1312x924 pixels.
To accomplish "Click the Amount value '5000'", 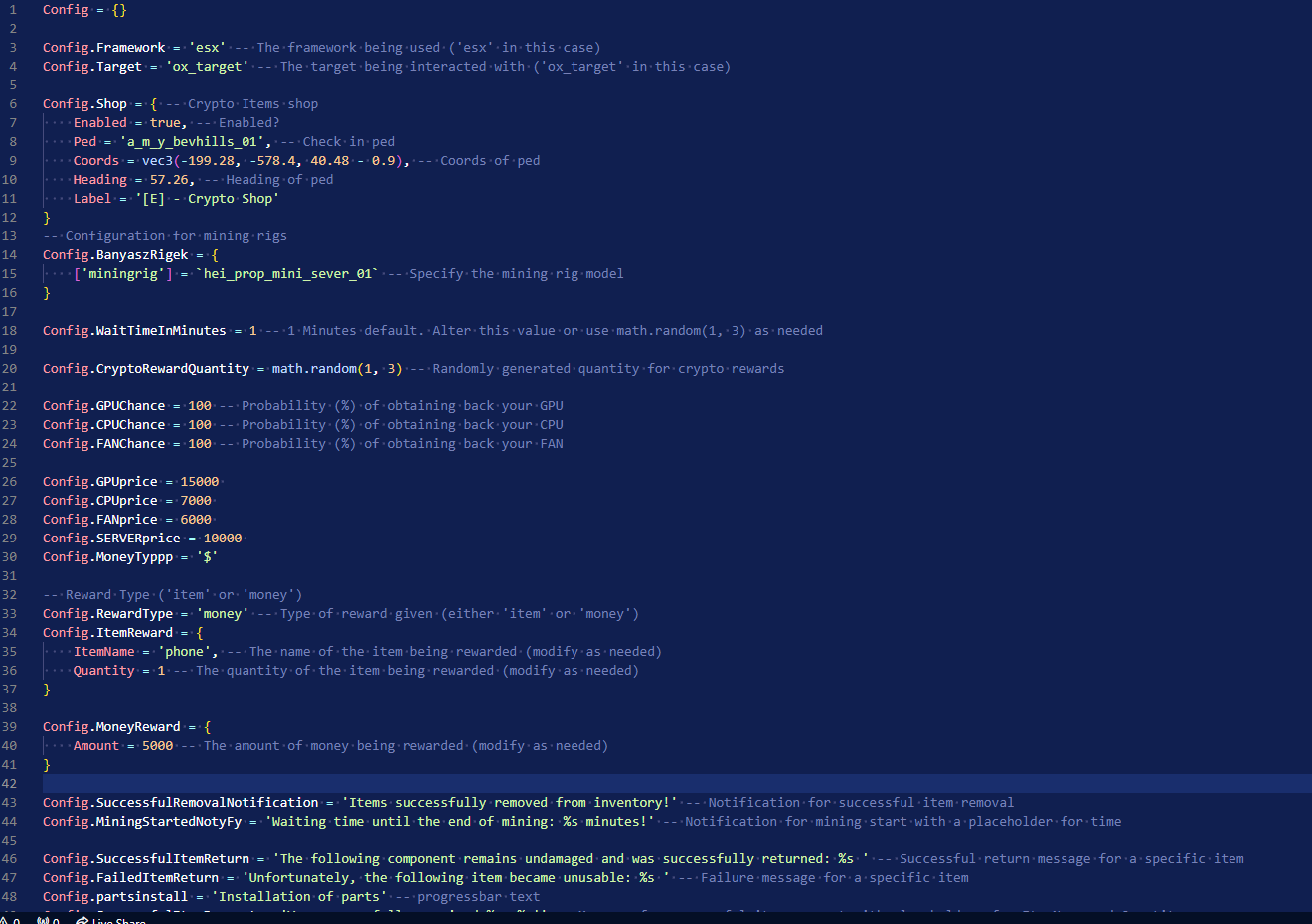I will 158,746.
